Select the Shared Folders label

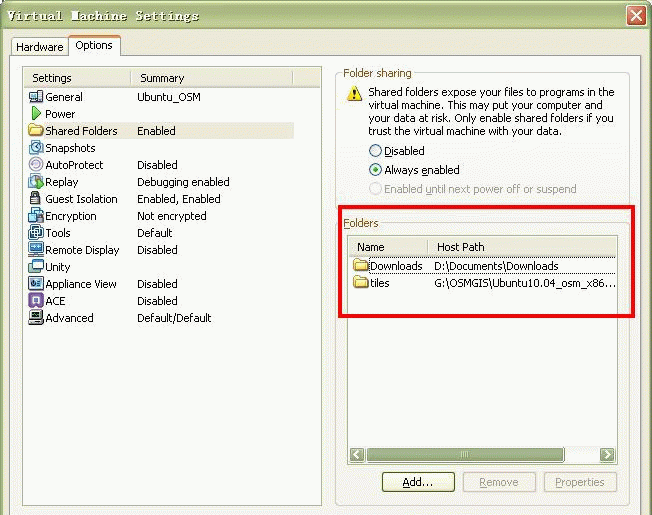coord(81,131)
